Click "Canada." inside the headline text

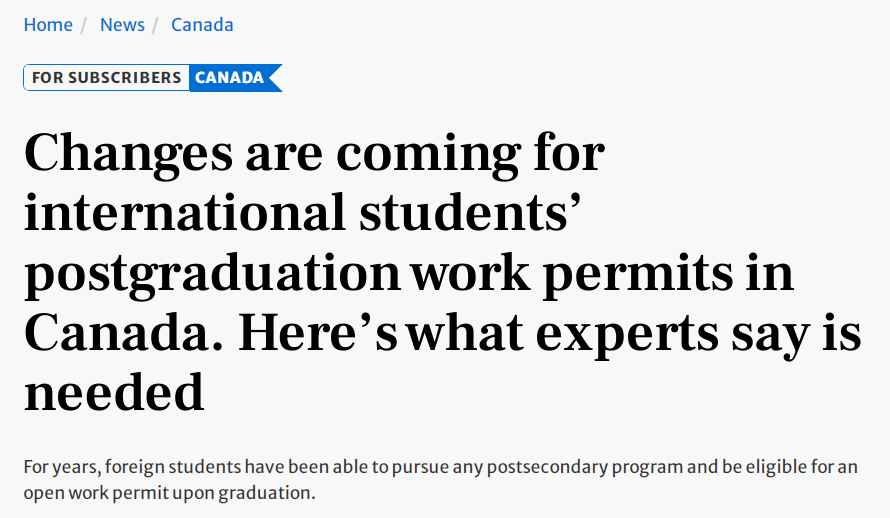[124, 333]
